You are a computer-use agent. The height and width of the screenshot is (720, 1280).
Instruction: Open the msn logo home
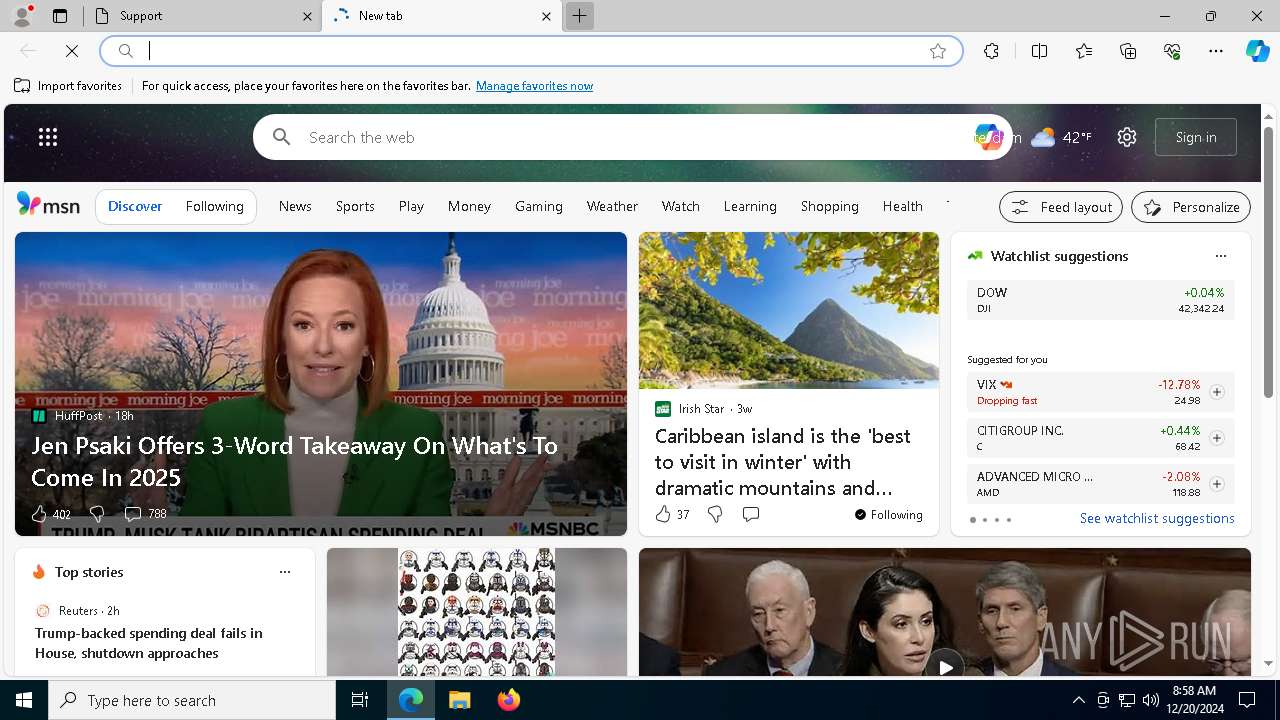[x=48, y=205]
